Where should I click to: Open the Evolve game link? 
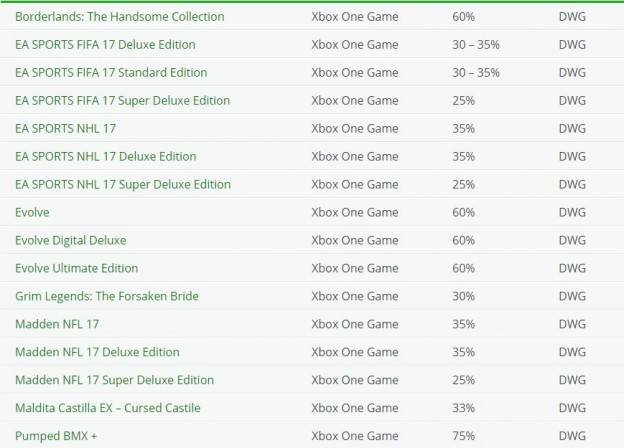(32, 212)
